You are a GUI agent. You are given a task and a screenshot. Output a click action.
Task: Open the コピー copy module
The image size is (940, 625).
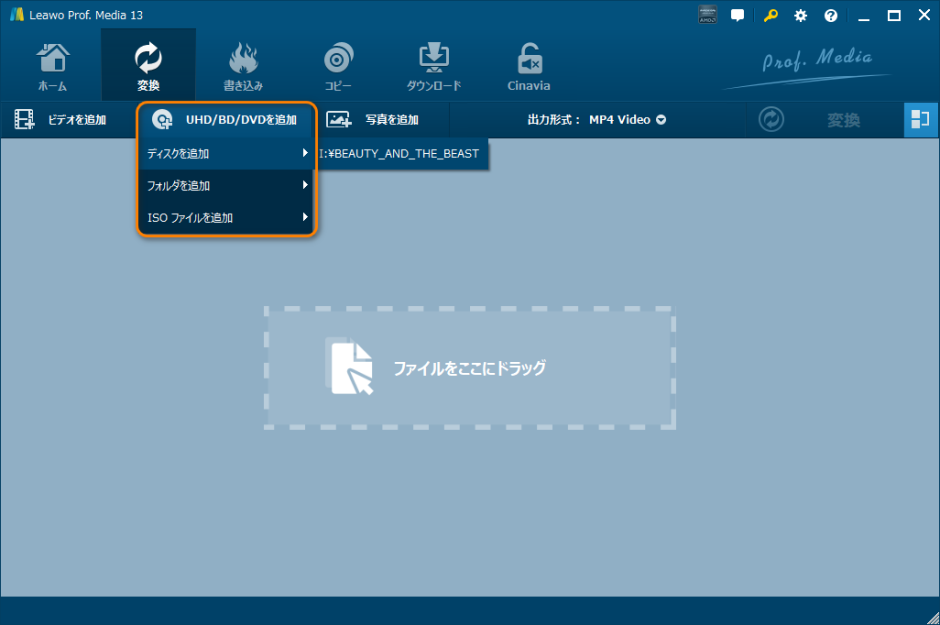[337, 66]
